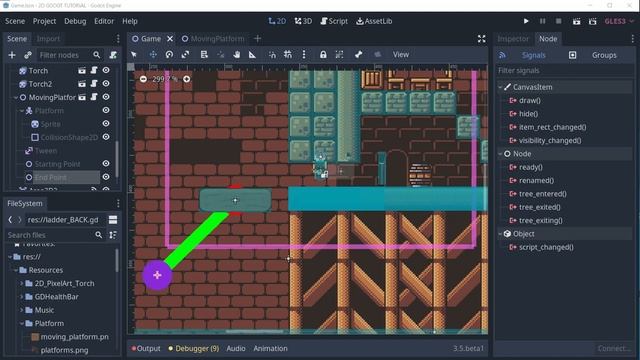Image resolution: width=640 pixels, height=360 pixels.
Task: Open Scene dock three-dot options
Action: tap(118, 39)
